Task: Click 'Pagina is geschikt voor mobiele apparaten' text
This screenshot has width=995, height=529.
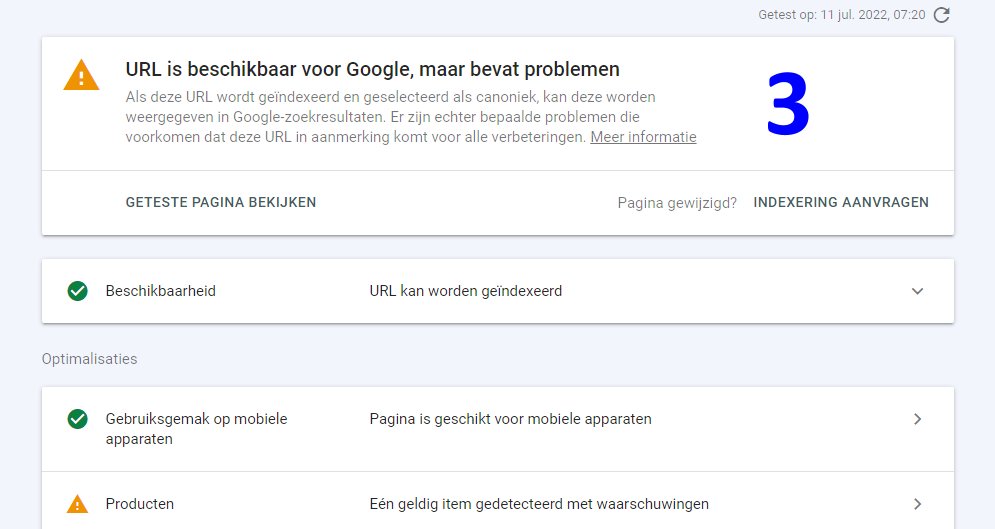Action: coord(510,419)
